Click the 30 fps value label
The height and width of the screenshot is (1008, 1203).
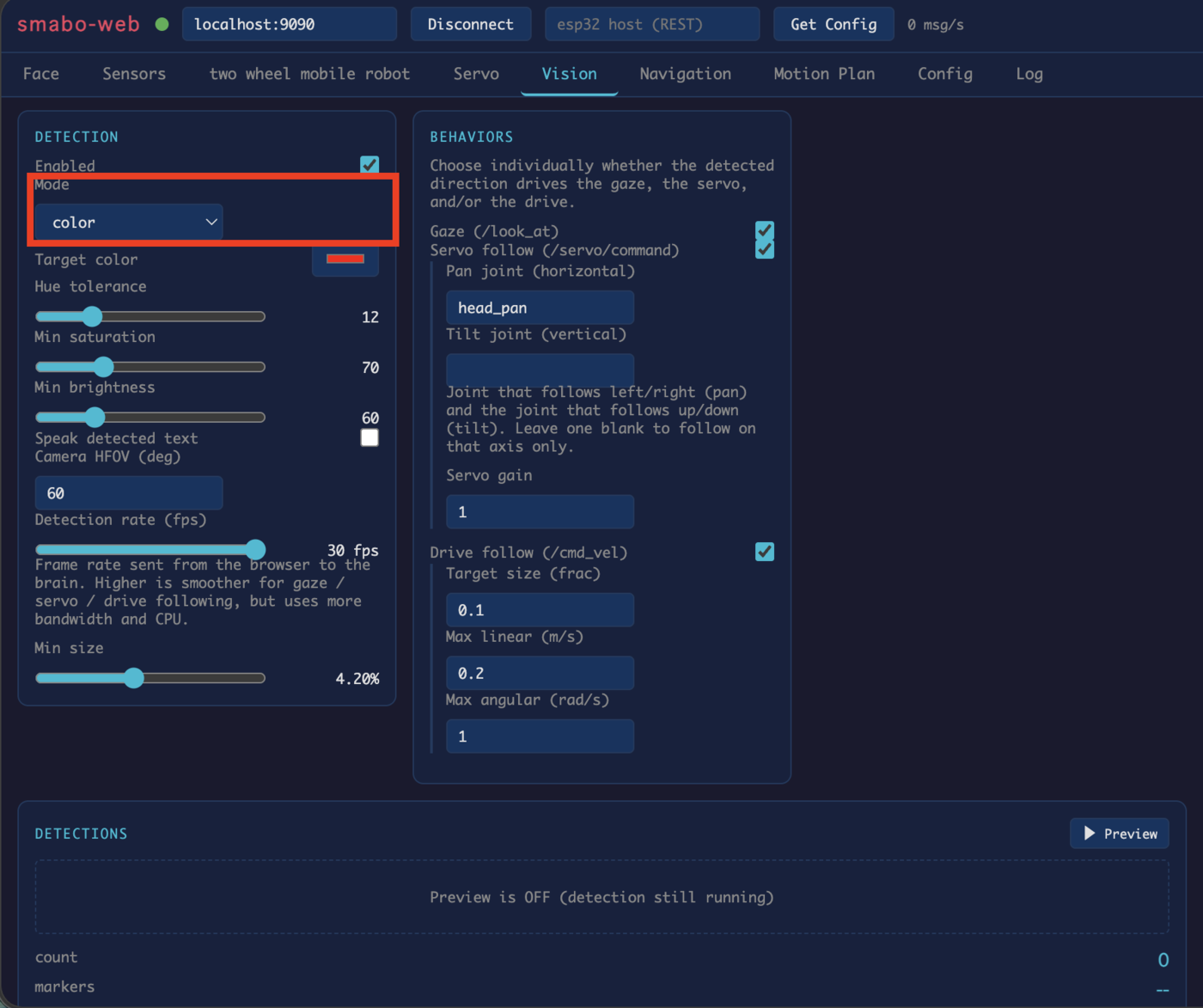[x=353, y=550]
